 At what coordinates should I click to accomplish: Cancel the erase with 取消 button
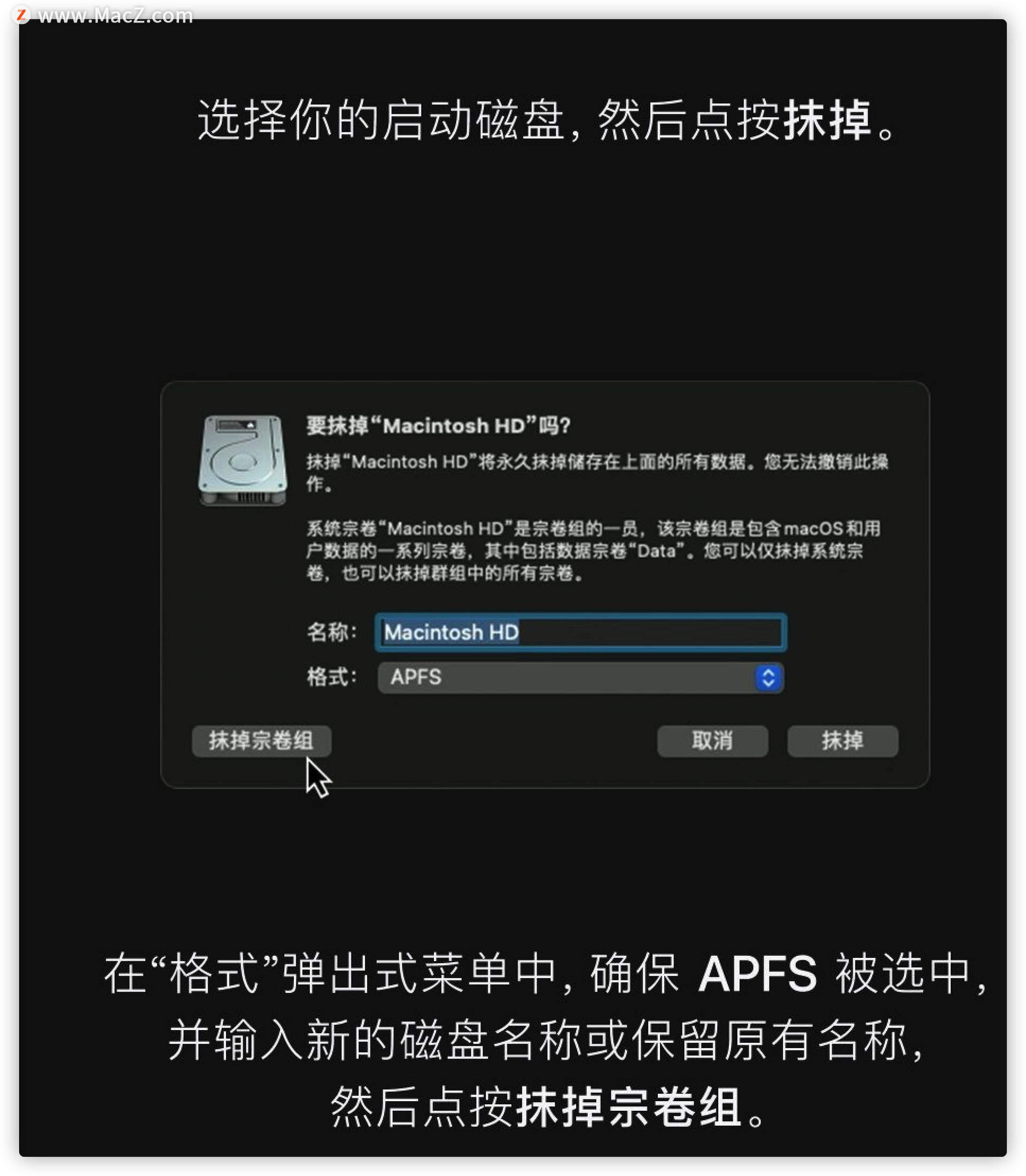pyautogui.click(x=712, y=741)
